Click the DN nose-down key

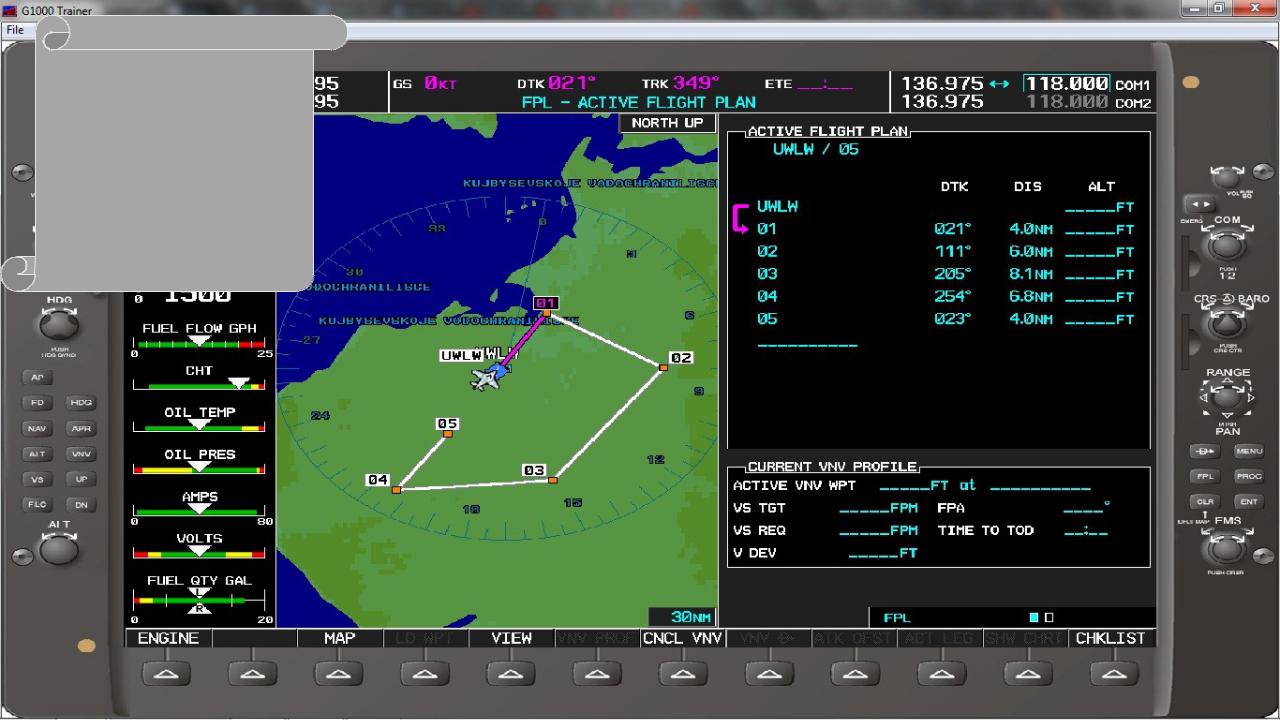pos(80,504)
